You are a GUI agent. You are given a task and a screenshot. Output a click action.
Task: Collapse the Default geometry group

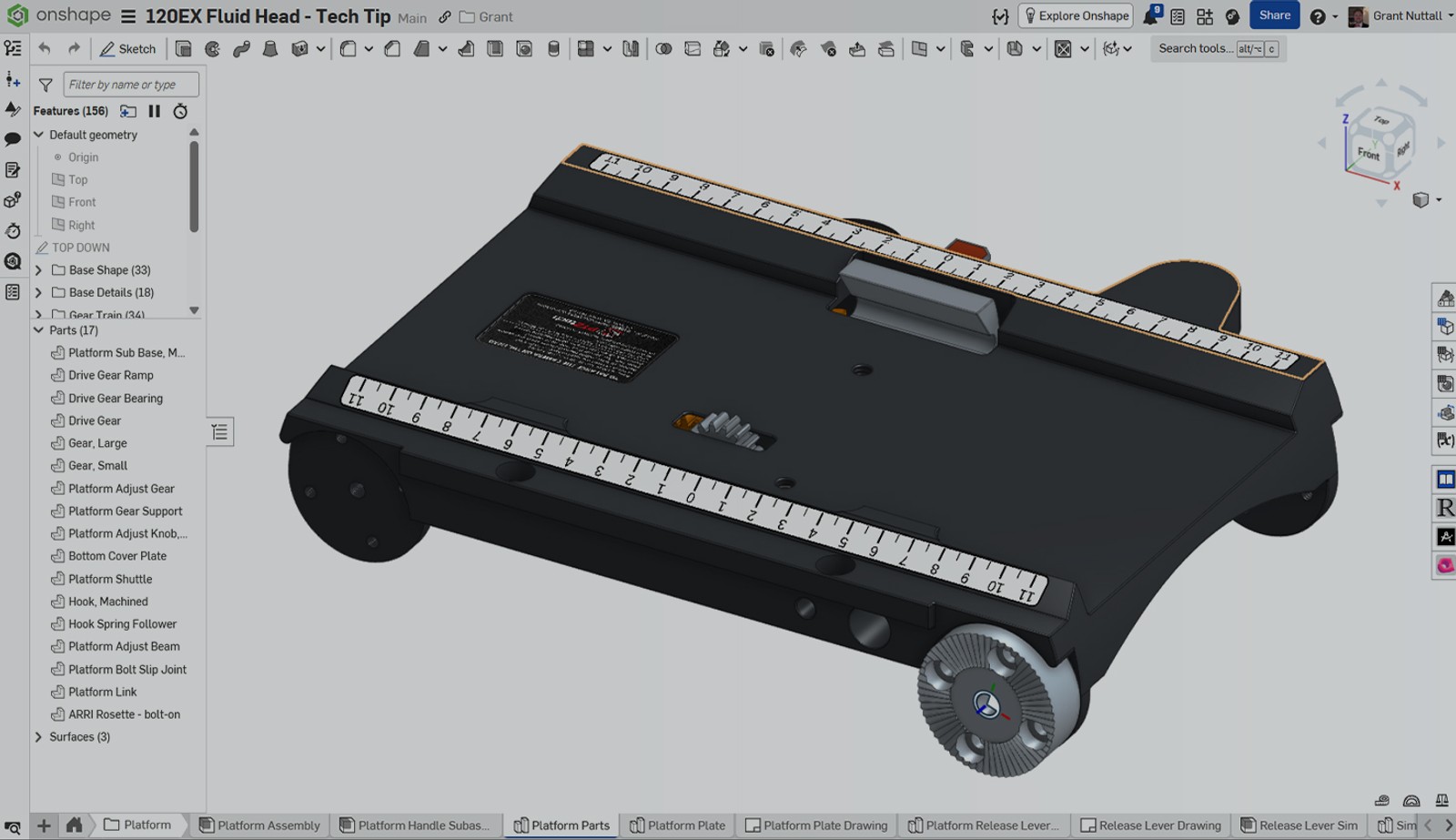click(38, 135)
